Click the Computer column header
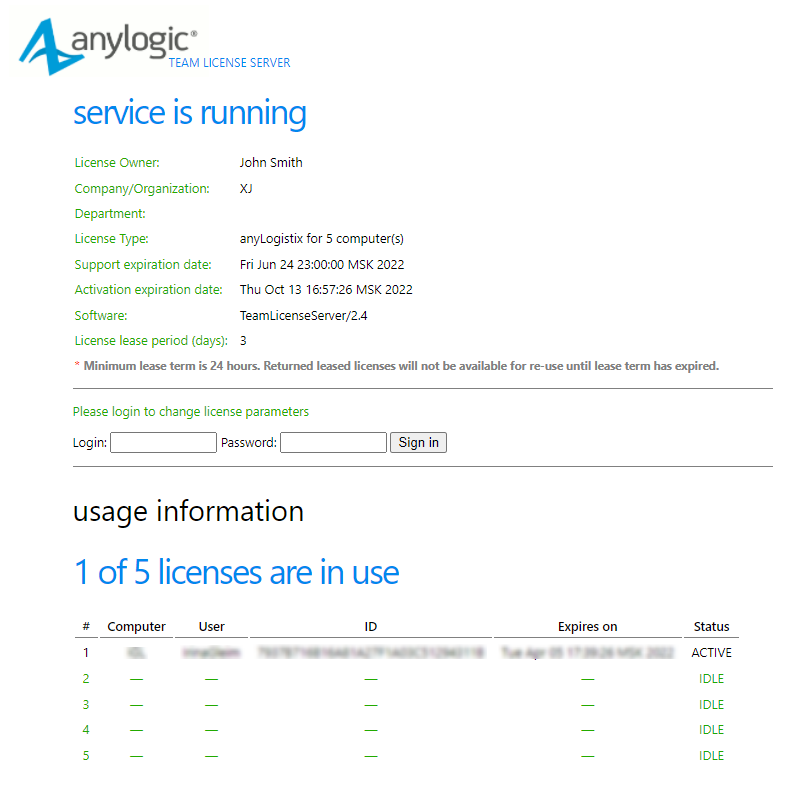The width and height of the screenshot is (808, 795). click(137, 627)
